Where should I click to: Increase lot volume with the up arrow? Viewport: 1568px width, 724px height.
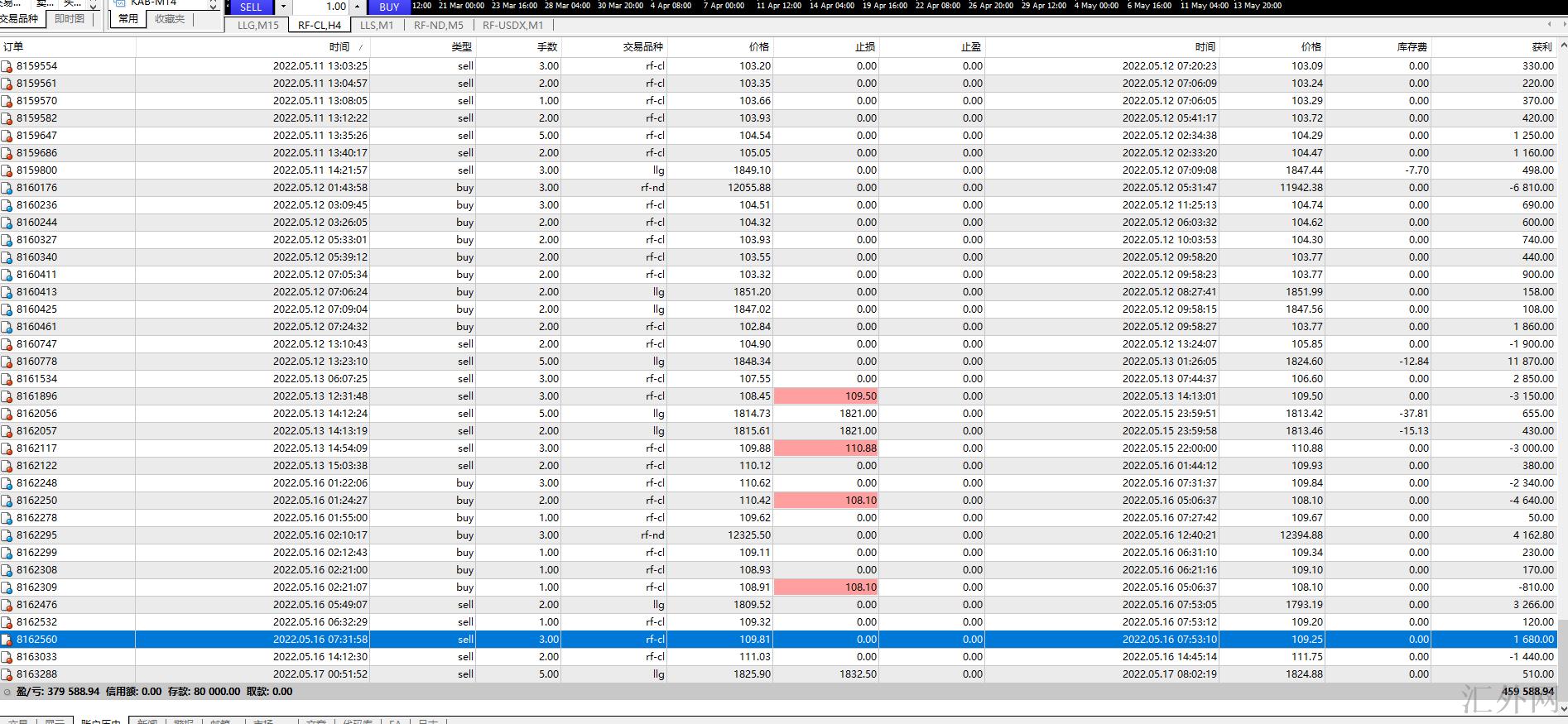[x=357, y=7]
